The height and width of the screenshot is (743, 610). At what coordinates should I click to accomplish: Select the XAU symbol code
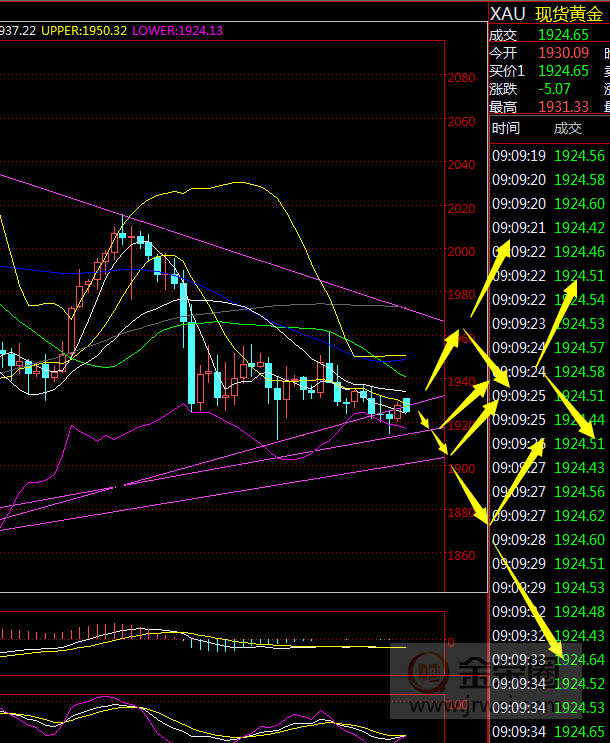point(507,14)
